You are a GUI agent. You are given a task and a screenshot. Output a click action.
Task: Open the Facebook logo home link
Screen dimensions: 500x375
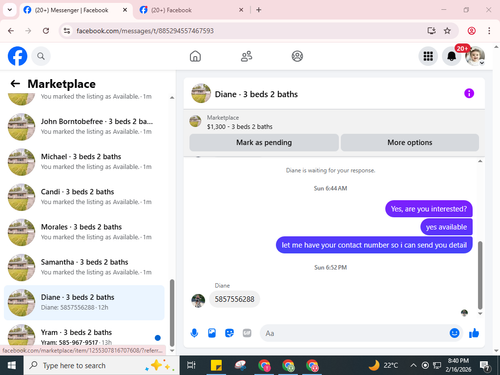[x=17, y=56]
